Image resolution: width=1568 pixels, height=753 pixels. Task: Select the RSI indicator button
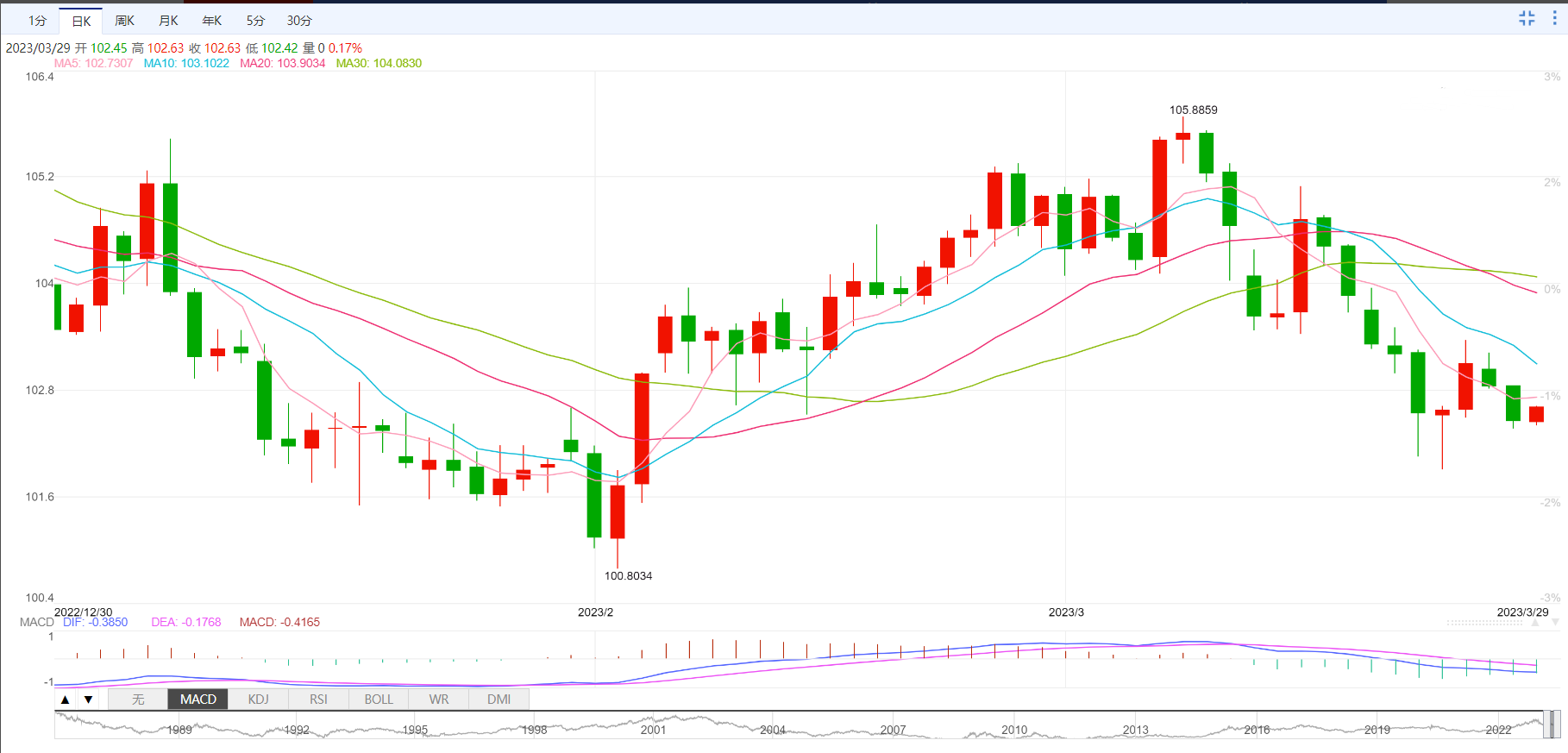tap(318, 700)
